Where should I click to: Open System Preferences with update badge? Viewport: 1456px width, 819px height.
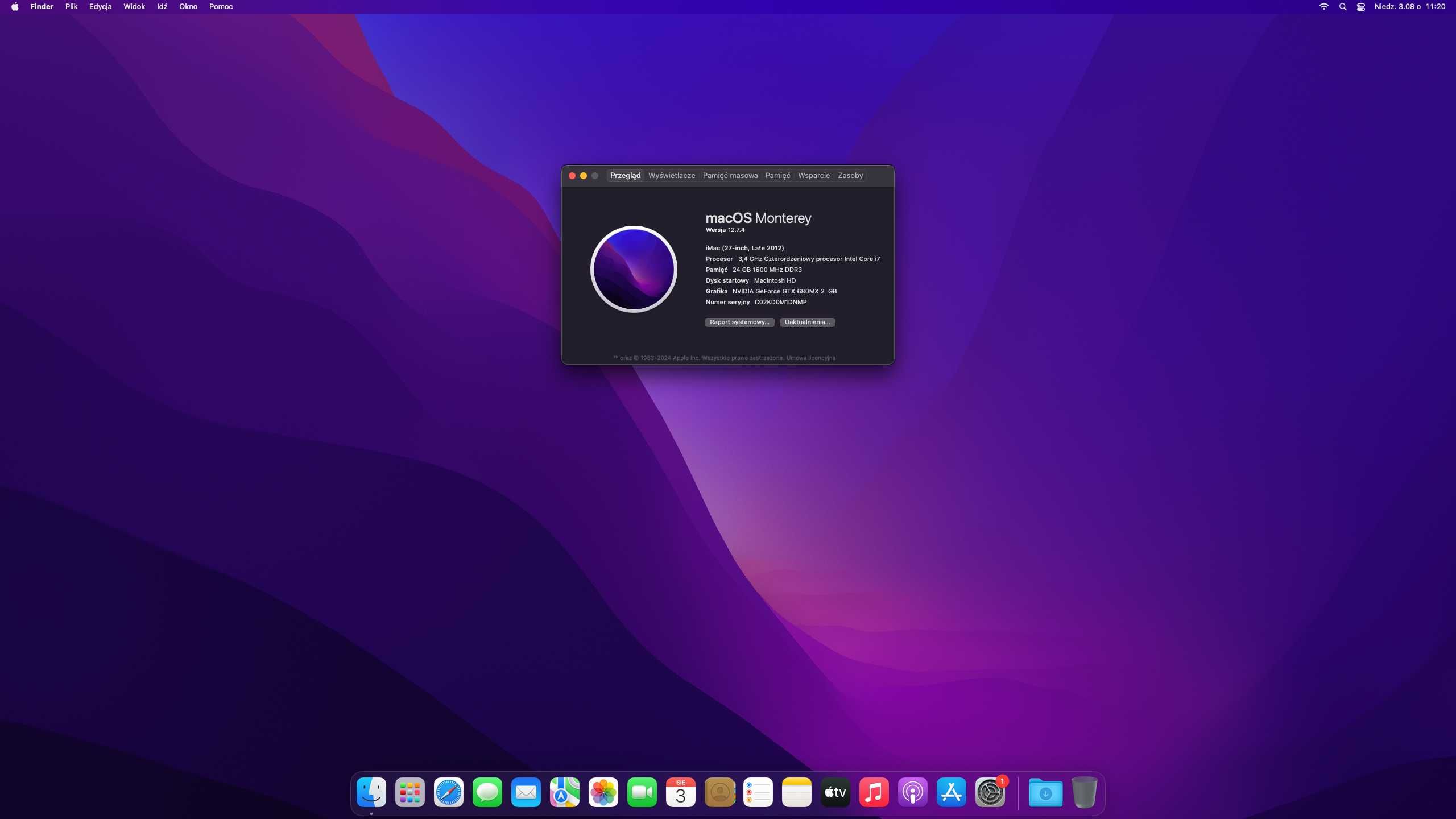(990, 792)
